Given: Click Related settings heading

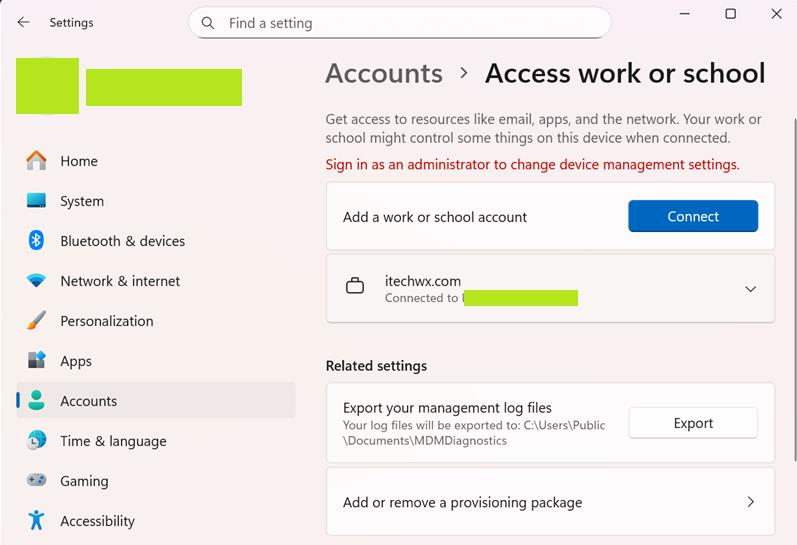Looking at the screenshot, I should click(376, 366).
